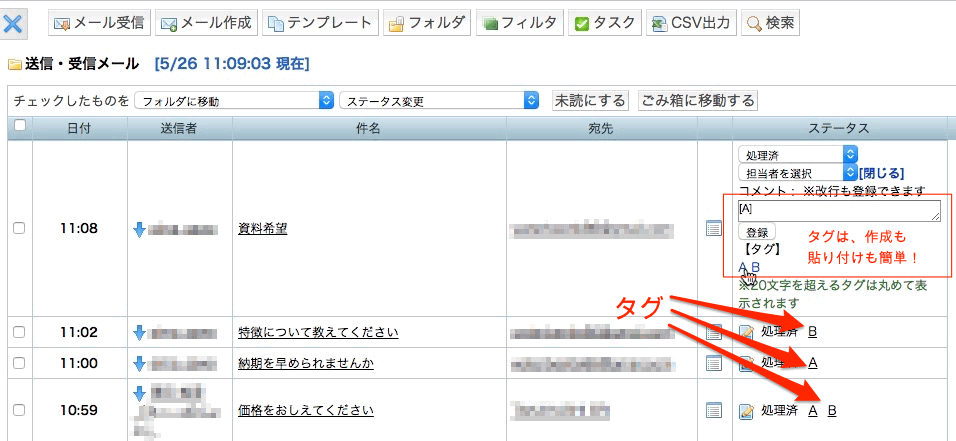Click the [閉じる] close link
Viewport: 956px width, 441px height.
[881, 173]
